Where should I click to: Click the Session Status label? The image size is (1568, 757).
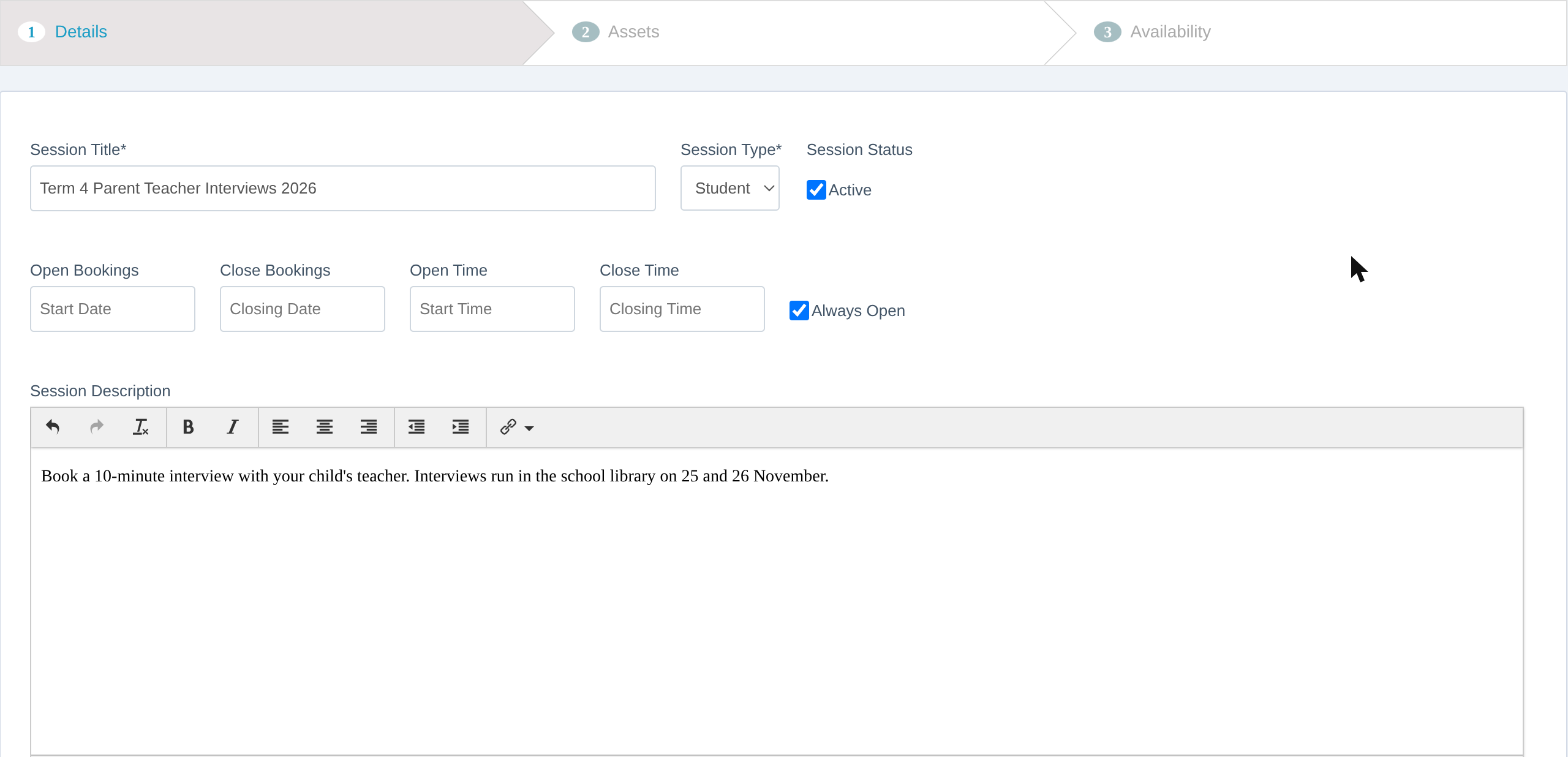pyautogui.click(x=859, y=150)
